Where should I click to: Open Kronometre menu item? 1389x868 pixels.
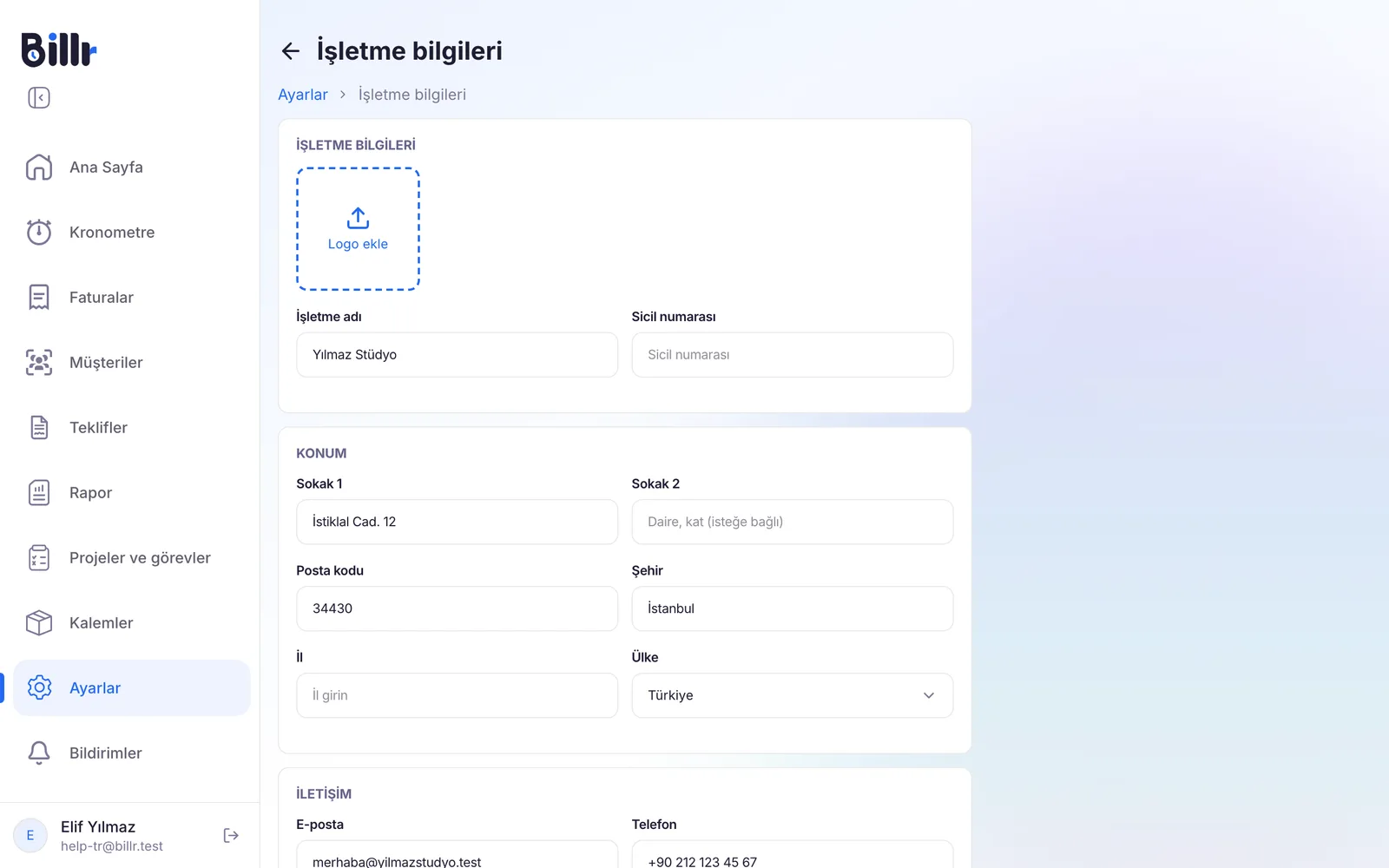coord(132,232)
